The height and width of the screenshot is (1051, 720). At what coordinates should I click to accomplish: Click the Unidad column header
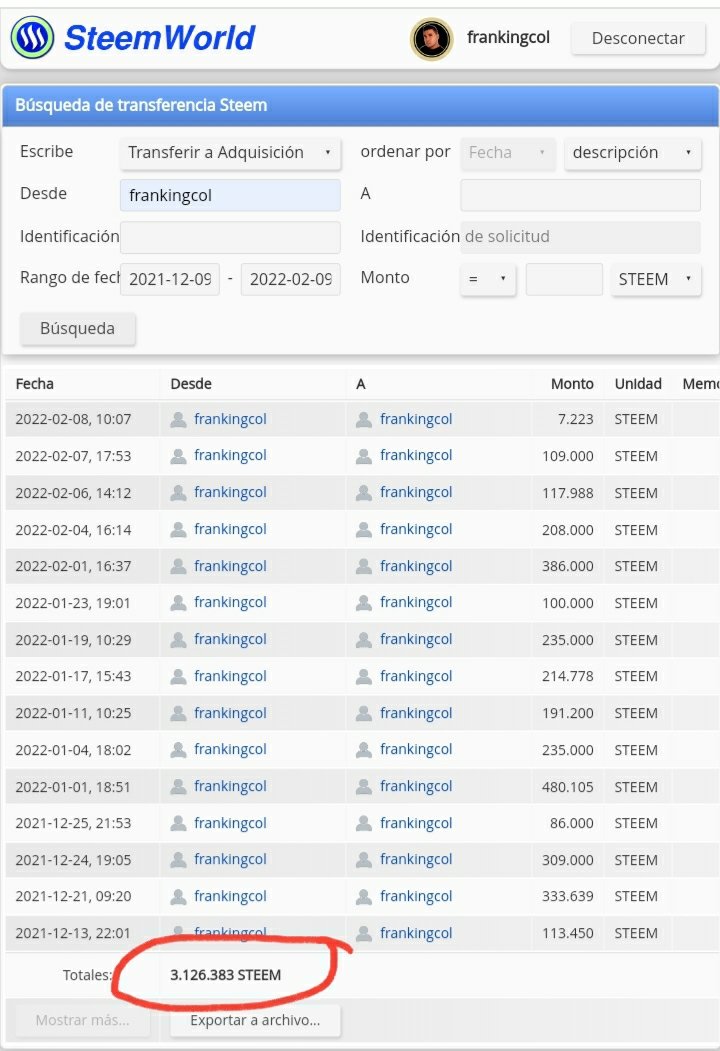coord(638,384)
